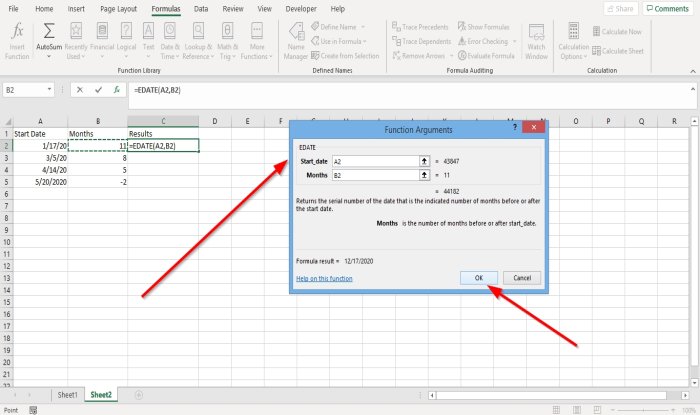Screen dimensions: 700x415
Task: Click the Comments button
Action: click(x=668, y=8)
